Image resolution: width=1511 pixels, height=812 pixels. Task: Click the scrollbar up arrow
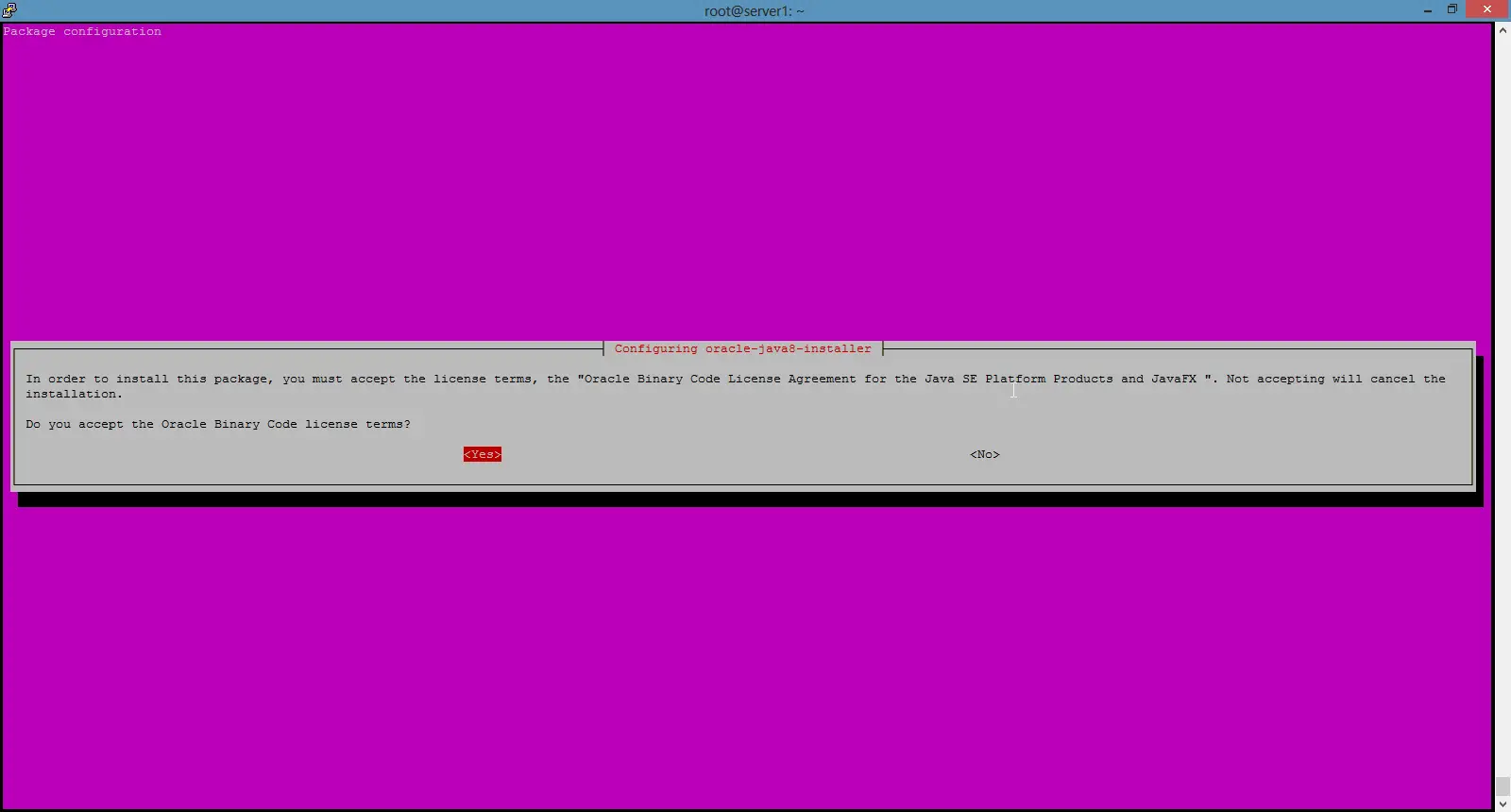(1503, 31)
